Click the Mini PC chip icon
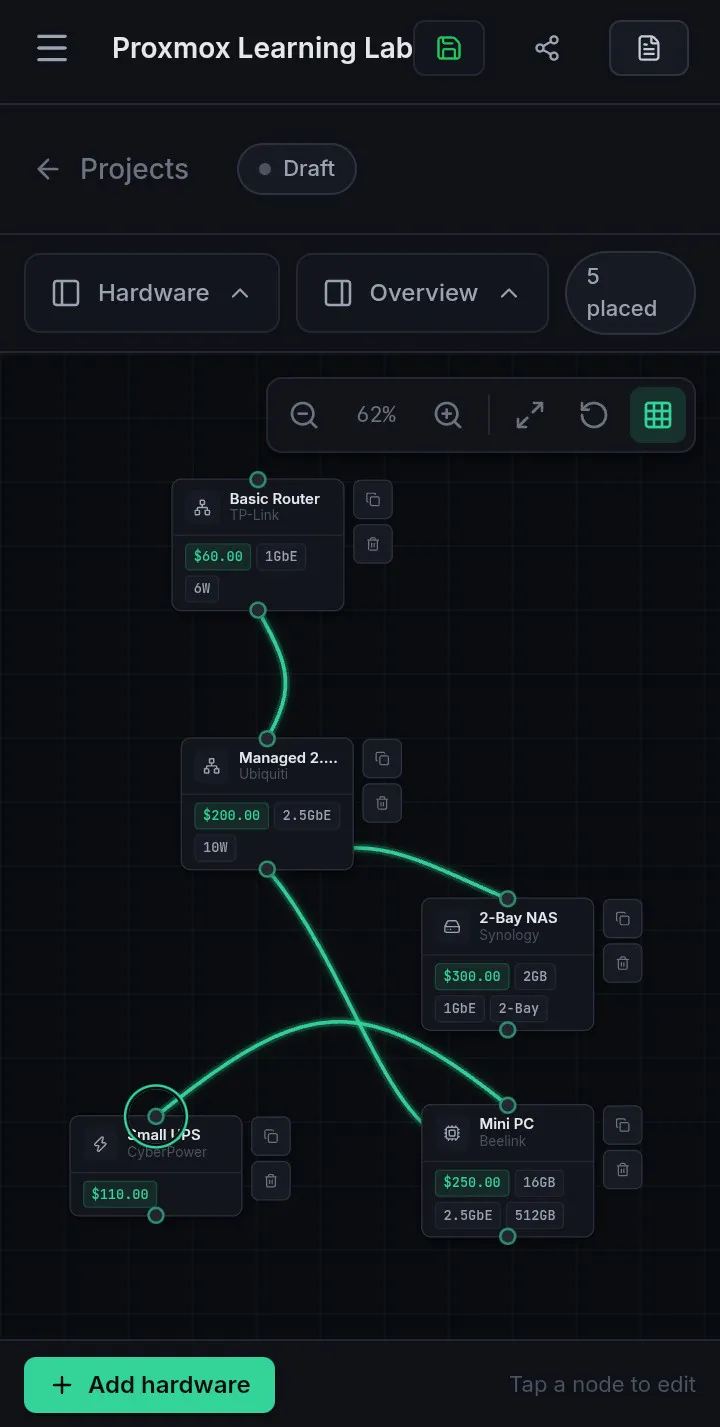The height and width of the screenshot is (1427, 720). [452, 1133]
